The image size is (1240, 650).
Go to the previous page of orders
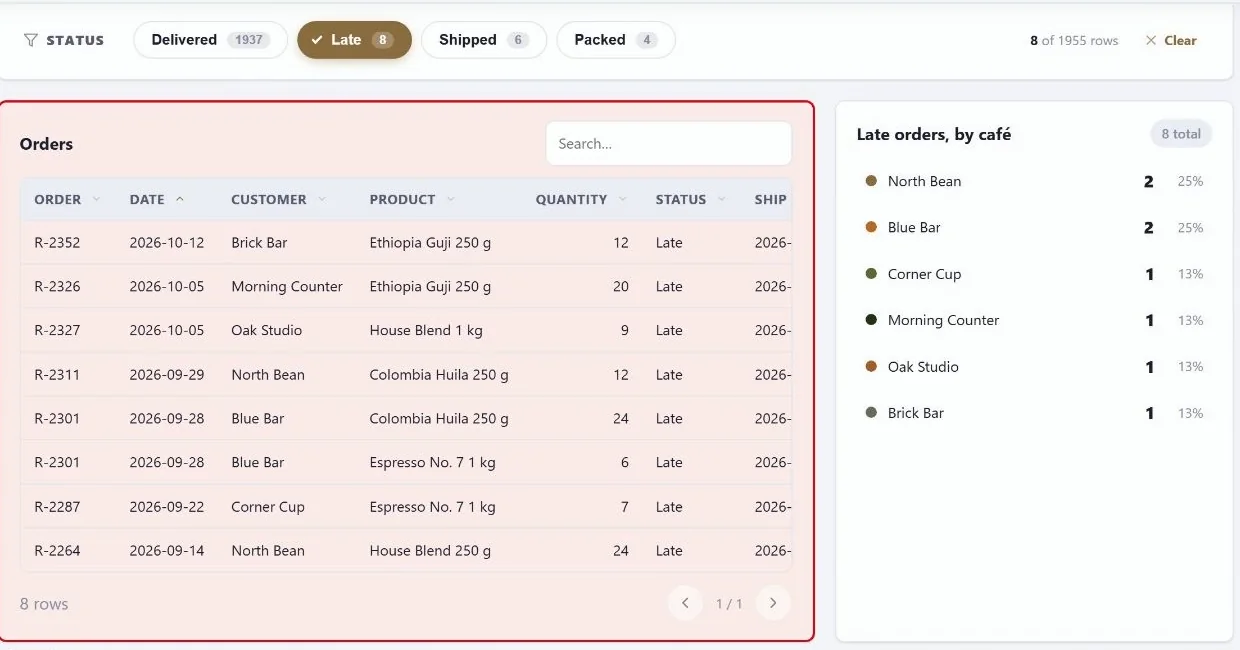pos(685,603)
